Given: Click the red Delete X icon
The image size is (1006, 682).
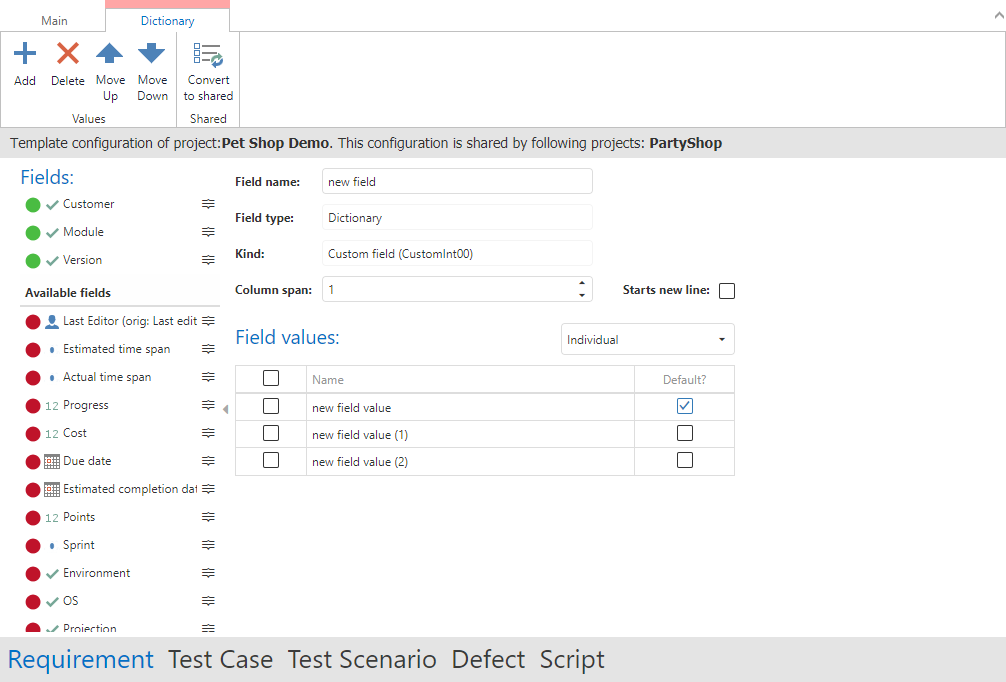Looking at the screenshot, I should pos(68,54).
